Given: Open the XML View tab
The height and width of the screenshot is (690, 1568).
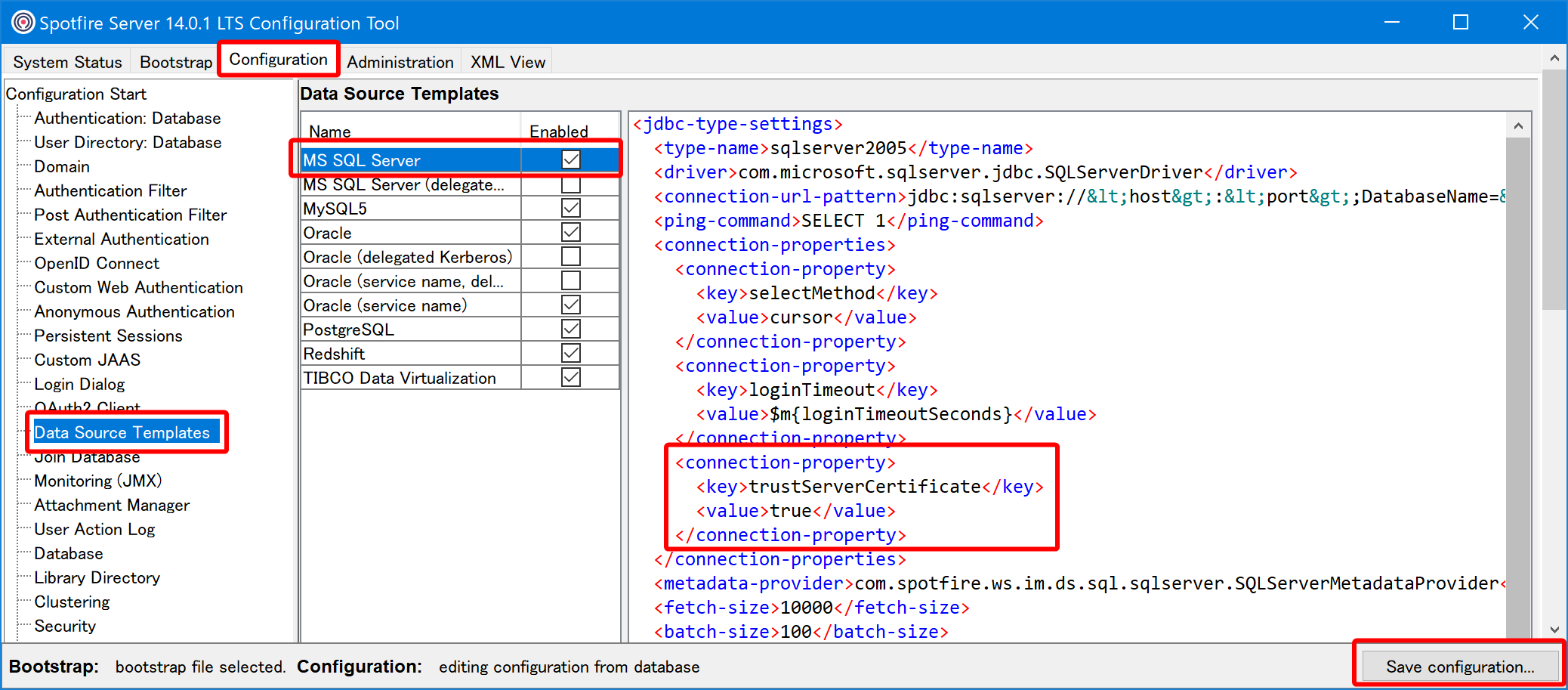Looking at the screenshot, I should point(507,61).
